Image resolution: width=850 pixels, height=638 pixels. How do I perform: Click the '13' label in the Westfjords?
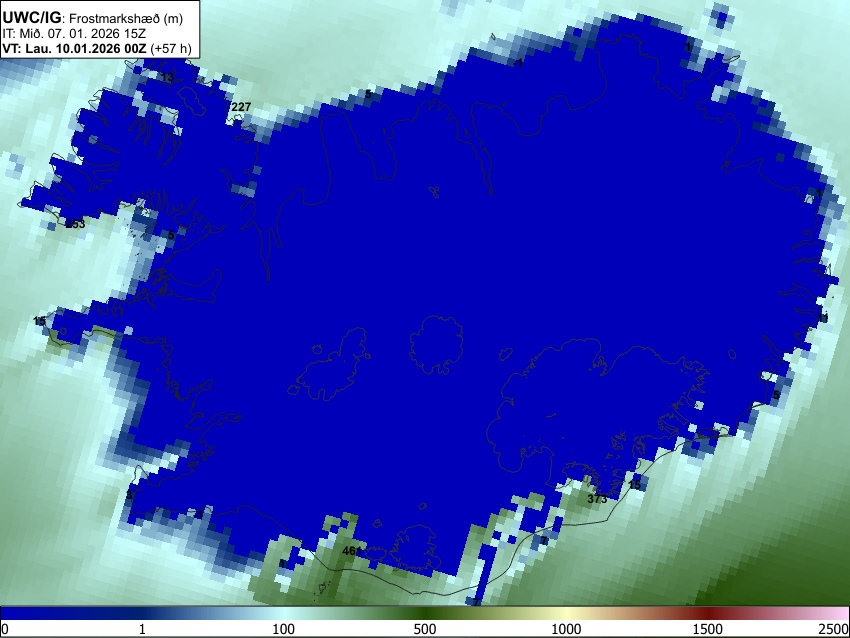168,77
